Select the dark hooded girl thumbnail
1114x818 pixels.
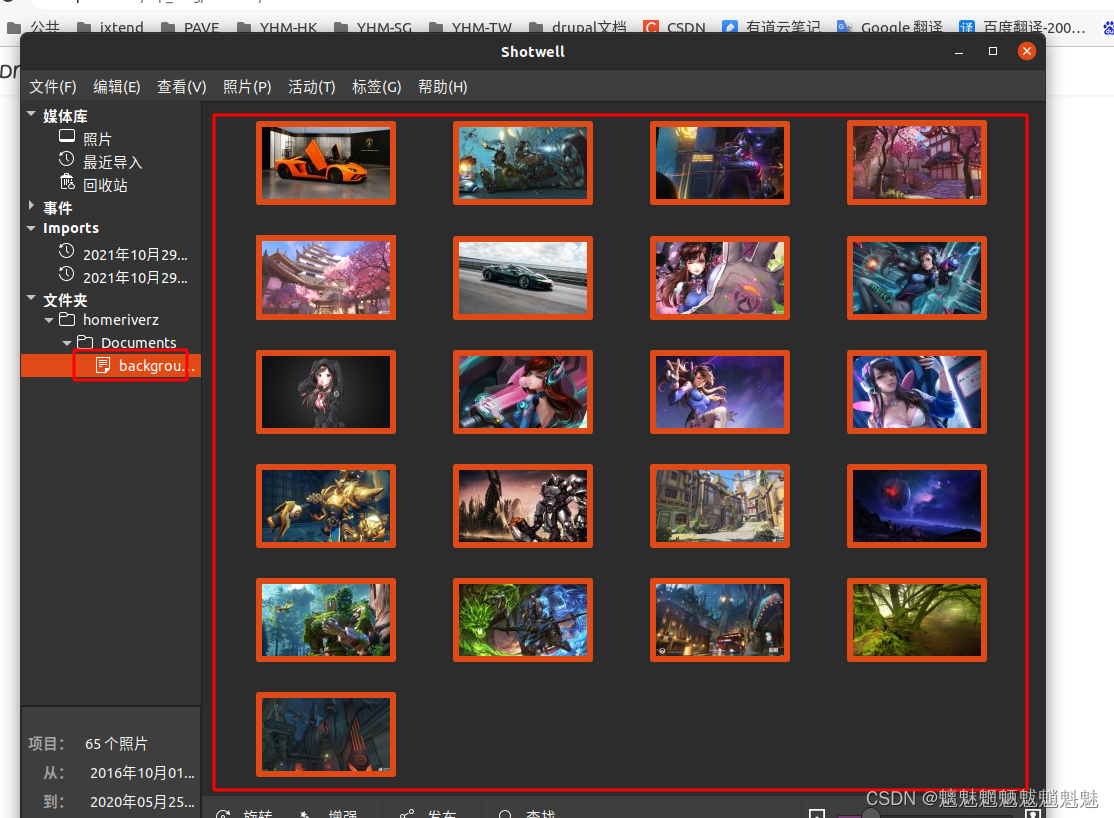[x=326, y=392]
